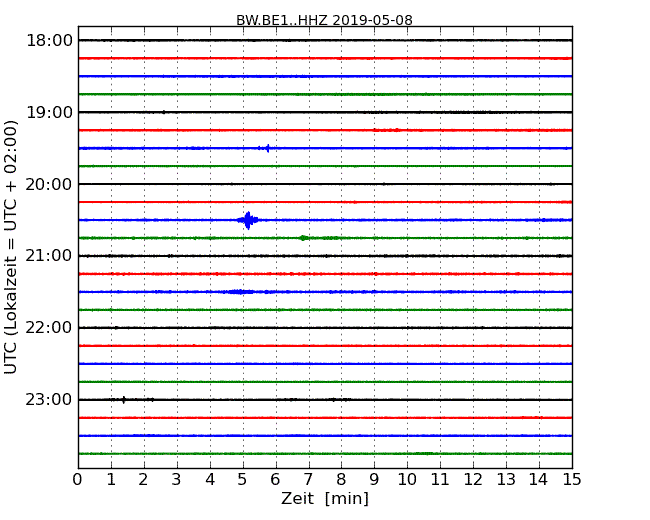
Task: Click the x-axis tick label 1
Action: [111, 479]
